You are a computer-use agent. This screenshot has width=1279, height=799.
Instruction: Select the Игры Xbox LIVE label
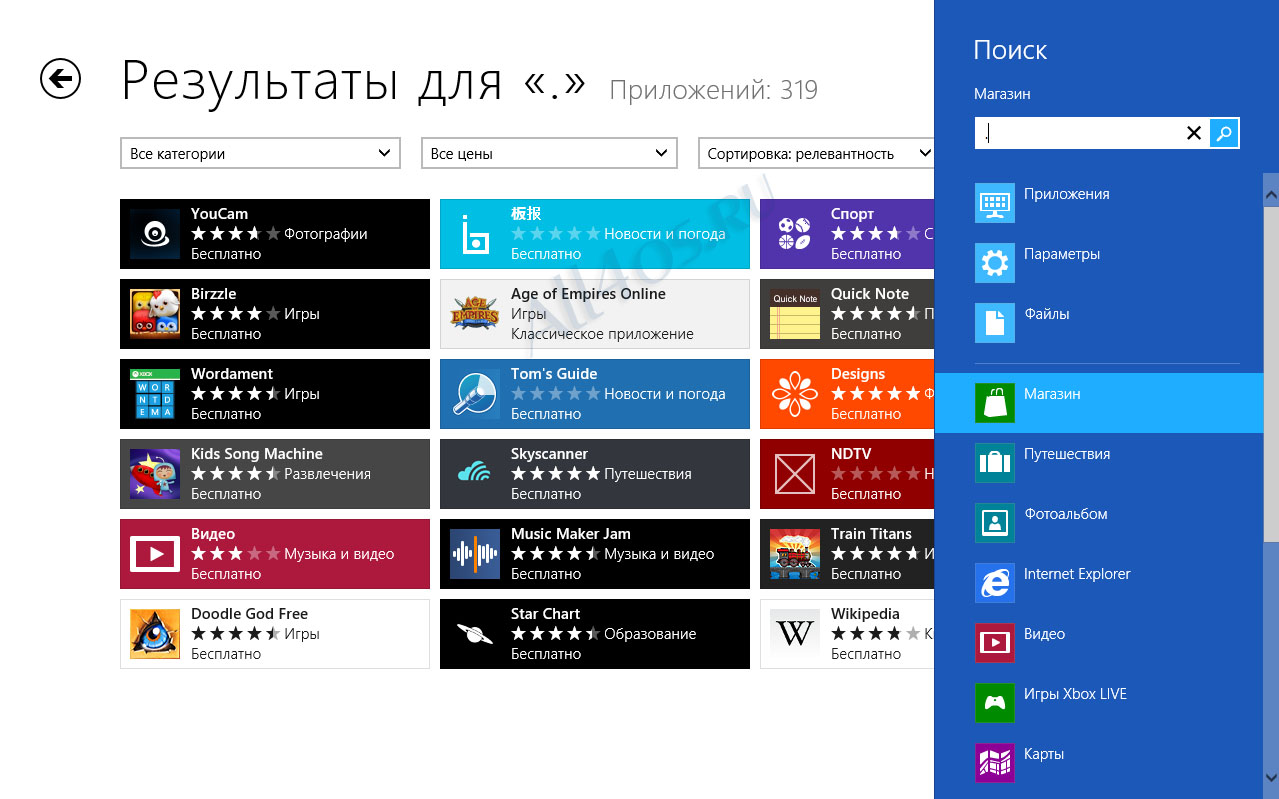1075,694
